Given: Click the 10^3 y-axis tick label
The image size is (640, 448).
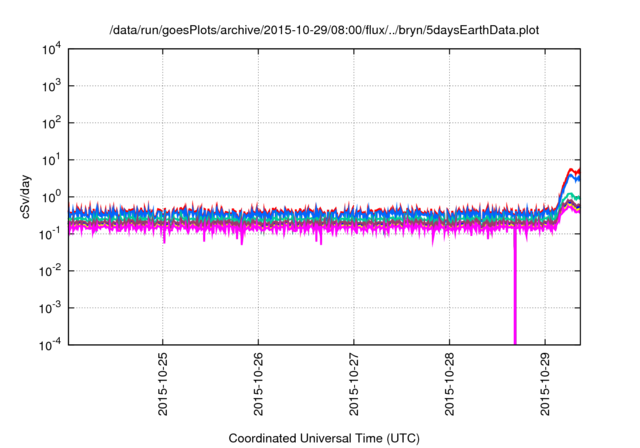Looking at the screenshot, I should click(51, 86).
